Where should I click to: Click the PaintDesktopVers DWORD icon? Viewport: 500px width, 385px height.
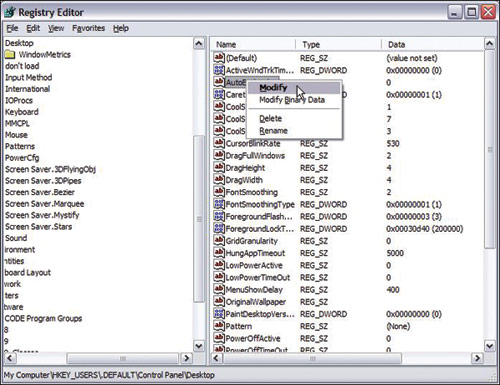(219, 314)
